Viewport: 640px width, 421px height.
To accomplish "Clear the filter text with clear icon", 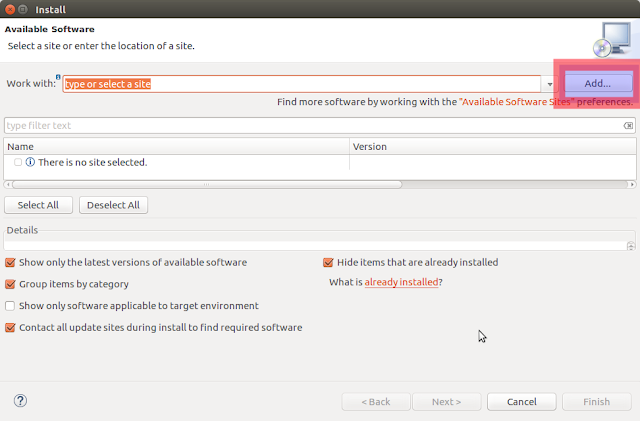I will (628, 125).
